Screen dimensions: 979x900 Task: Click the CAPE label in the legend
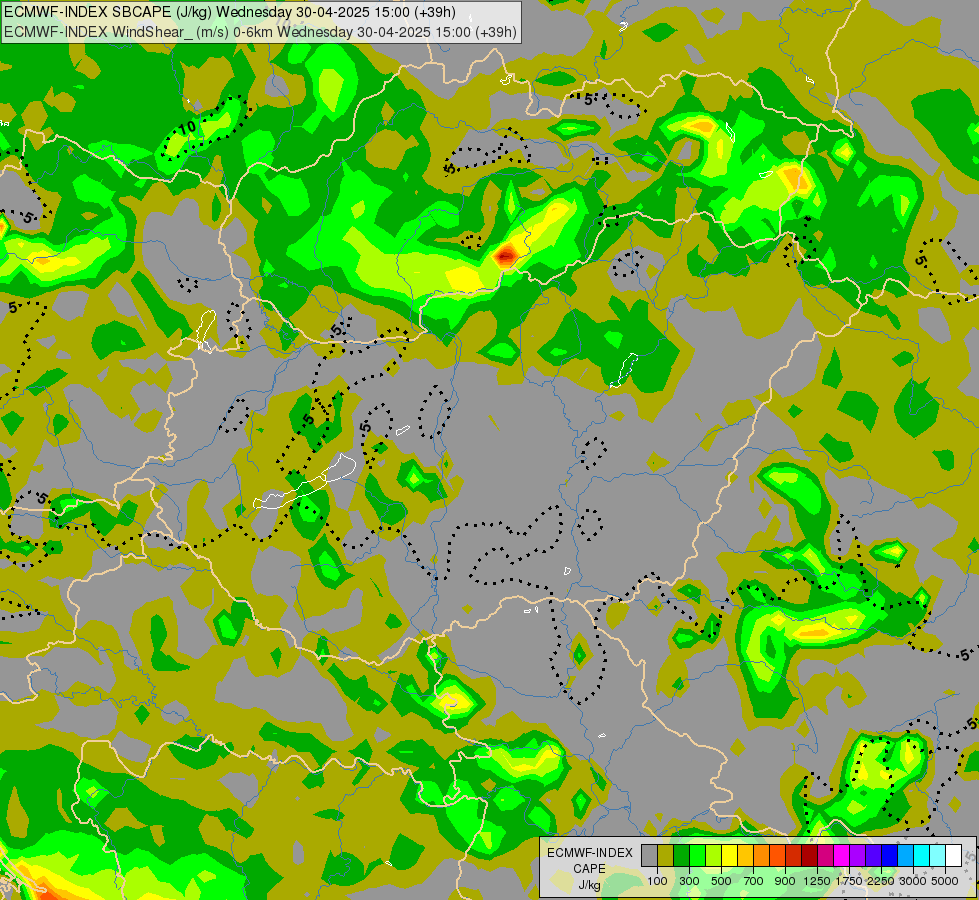point(589,869)
